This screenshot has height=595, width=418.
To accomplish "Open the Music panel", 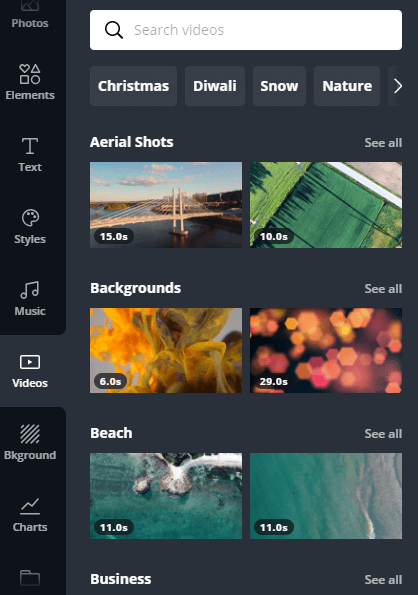I will click(30, 299).
